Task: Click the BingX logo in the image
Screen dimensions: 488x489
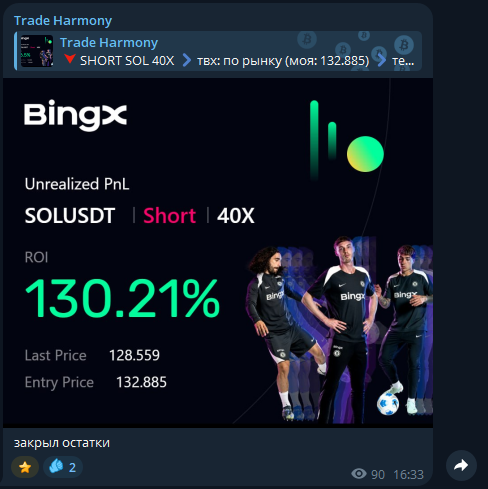Action: [75, 115]
